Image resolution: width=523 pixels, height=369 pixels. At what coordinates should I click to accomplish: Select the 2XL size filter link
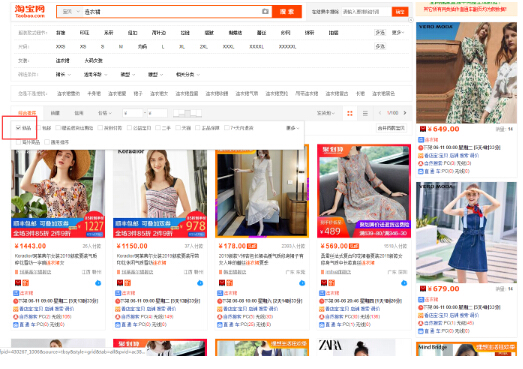[x=203, y=47]
